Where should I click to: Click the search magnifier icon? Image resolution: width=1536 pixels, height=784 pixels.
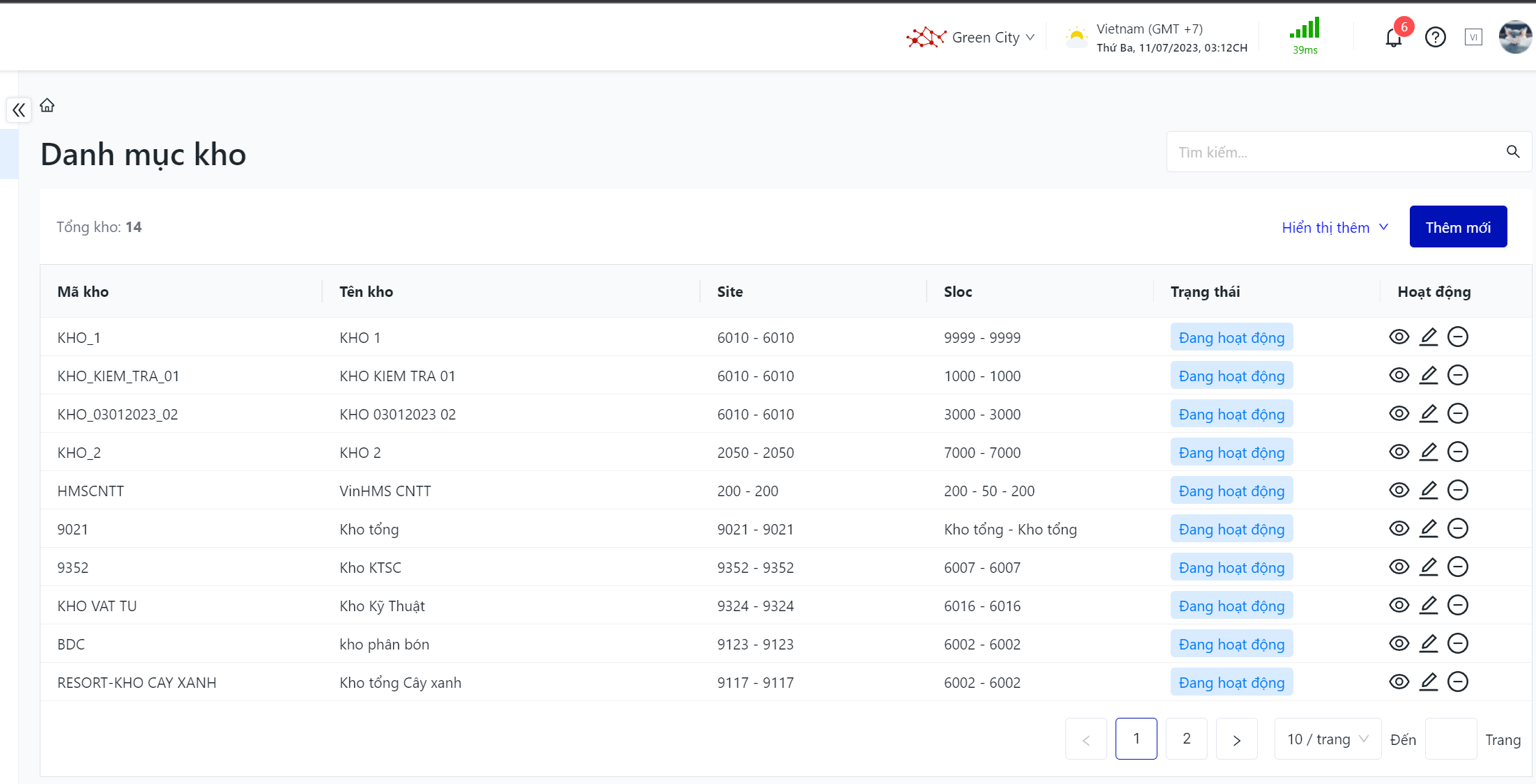[1512, 151]
